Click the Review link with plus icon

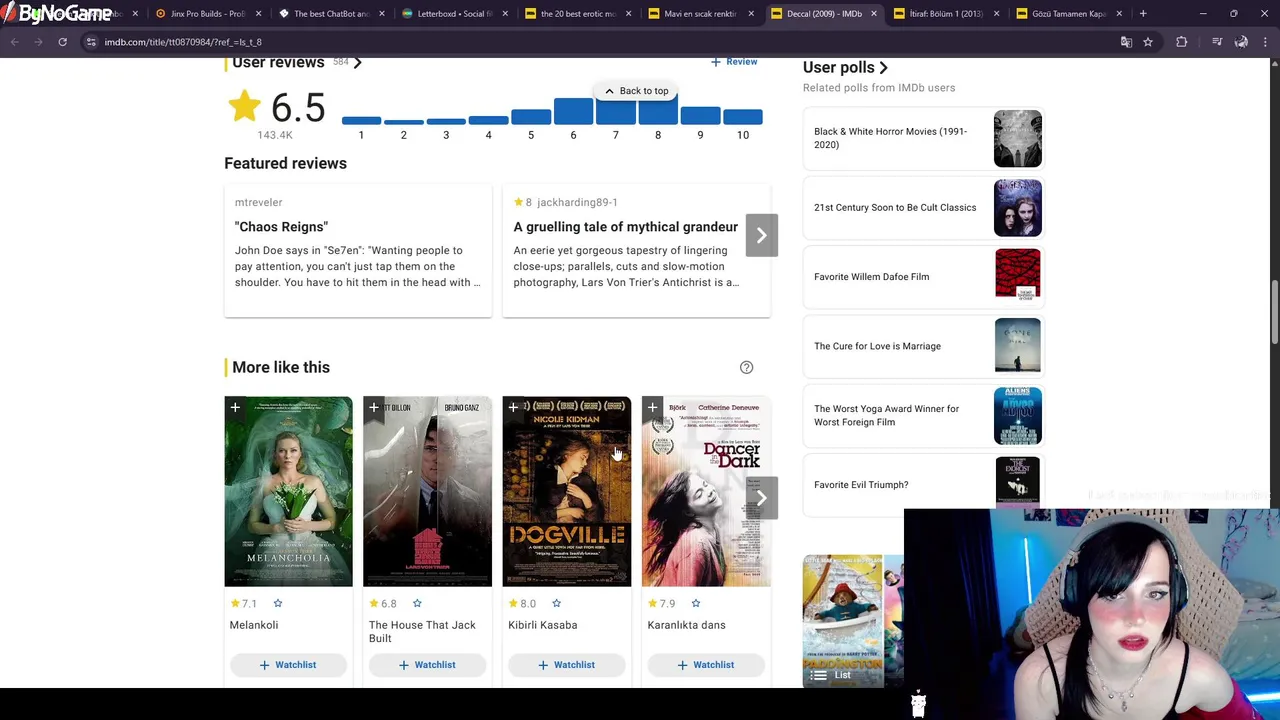coord(734,62)
